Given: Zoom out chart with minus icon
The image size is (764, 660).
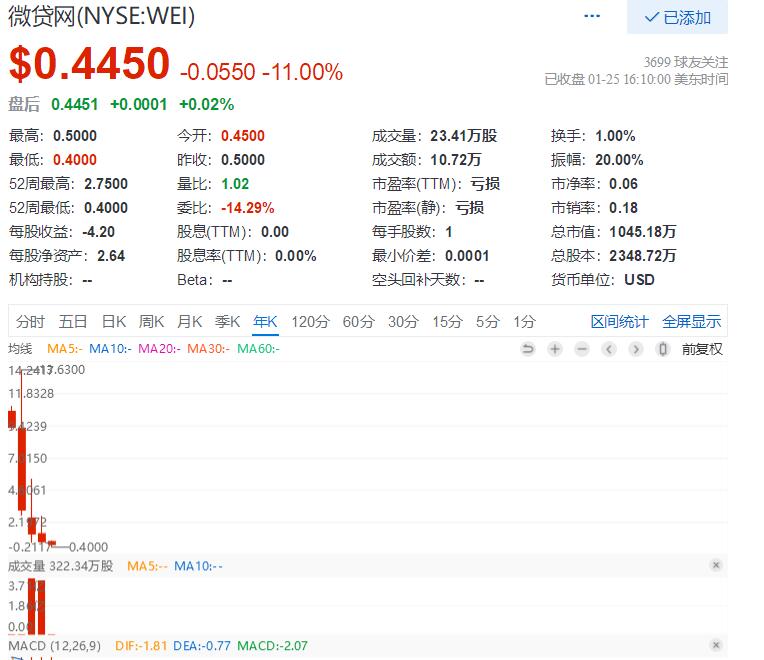Looking at the screenshot, I should 582,349.
